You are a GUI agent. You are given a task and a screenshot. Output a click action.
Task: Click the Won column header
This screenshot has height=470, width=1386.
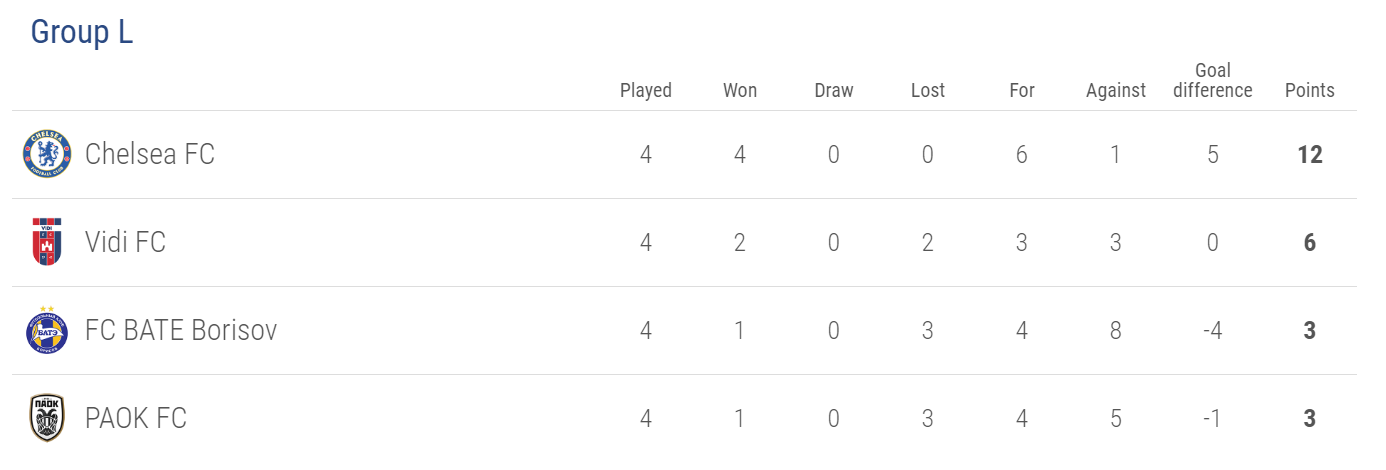pos(740,90)
